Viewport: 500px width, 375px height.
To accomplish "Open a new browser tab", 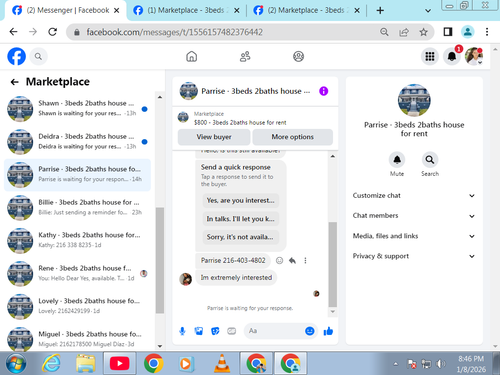I will click(x=380, y=11).
